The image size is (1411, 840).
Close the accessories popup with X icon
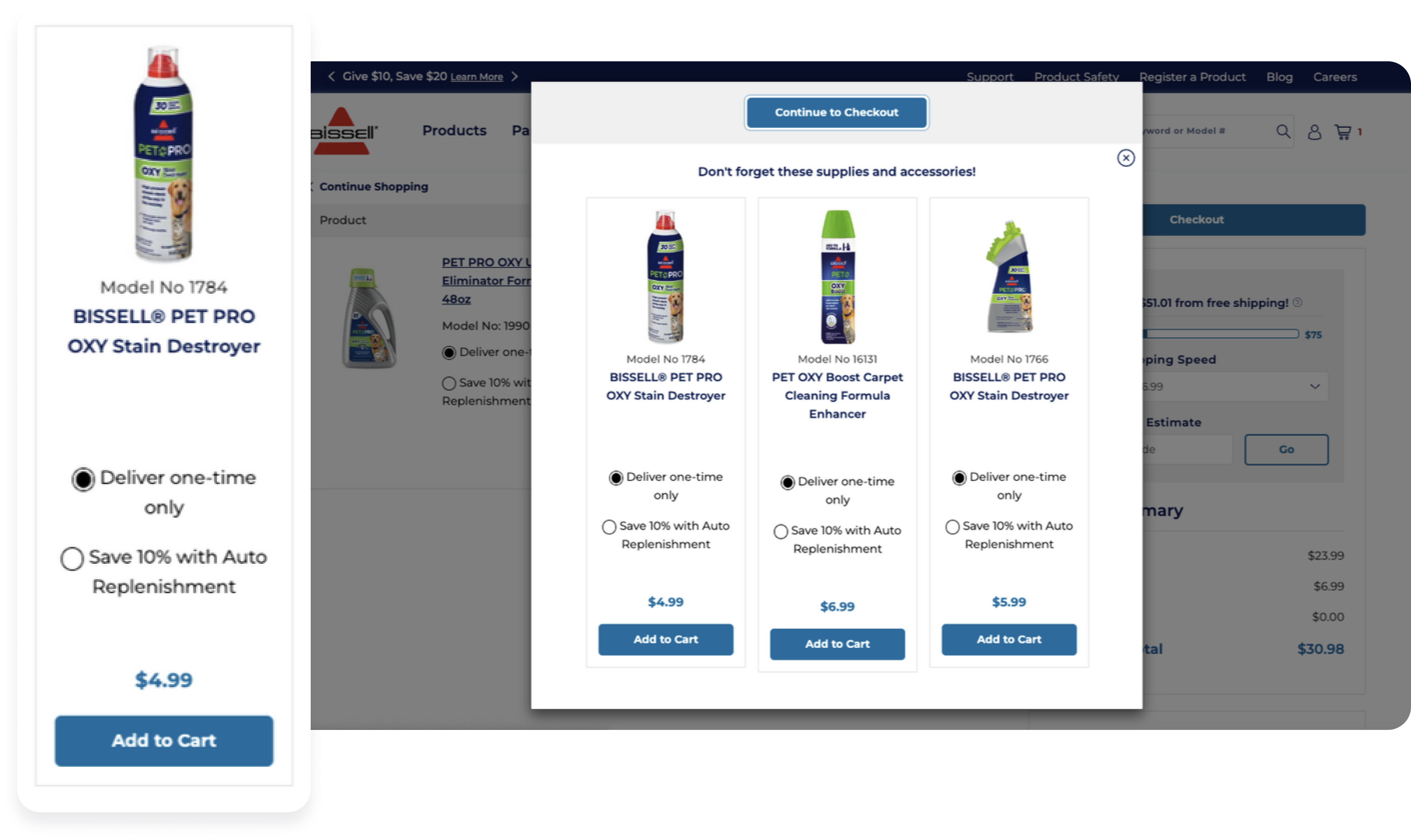point(1126,158)
